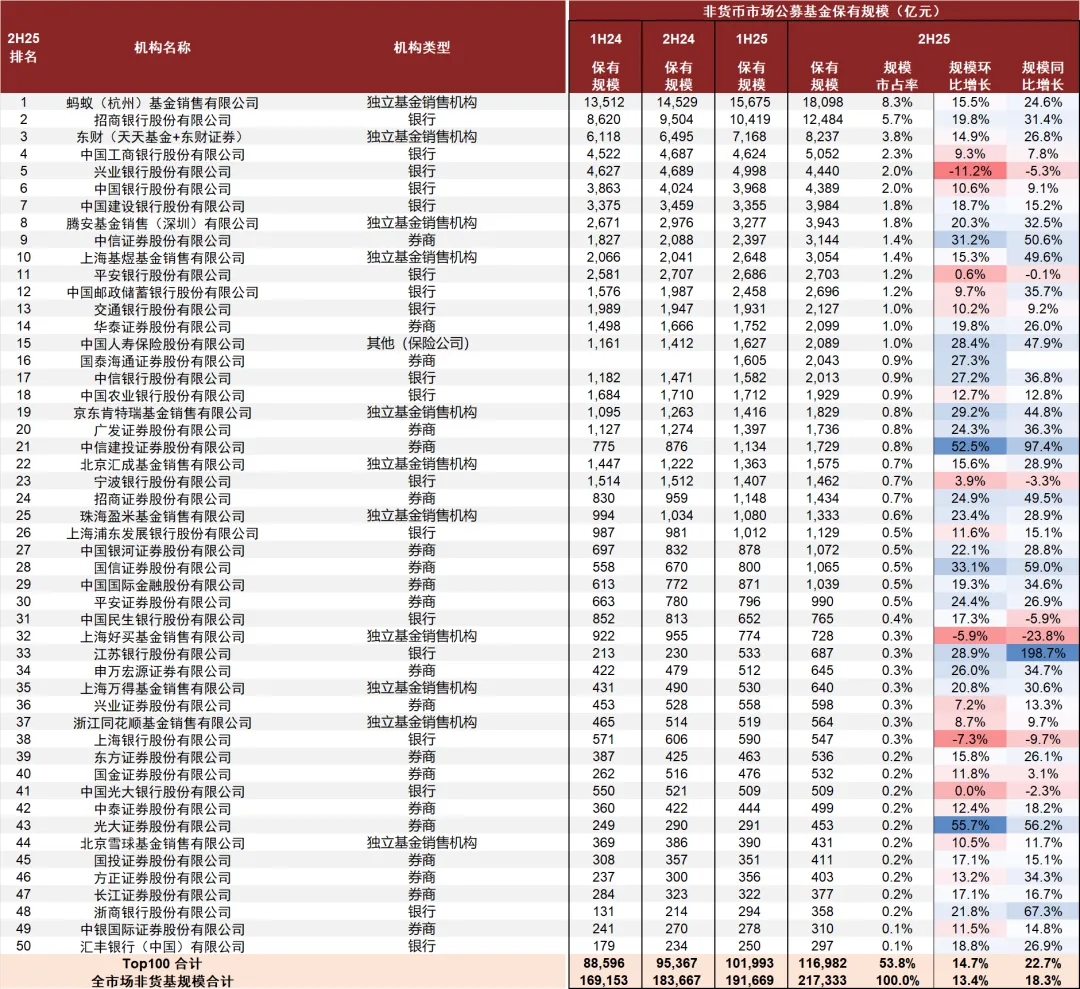Click -23.8% cell for 上海好买基金
This screenshot has width=1080, height=989.
[x=1043, y=636]
